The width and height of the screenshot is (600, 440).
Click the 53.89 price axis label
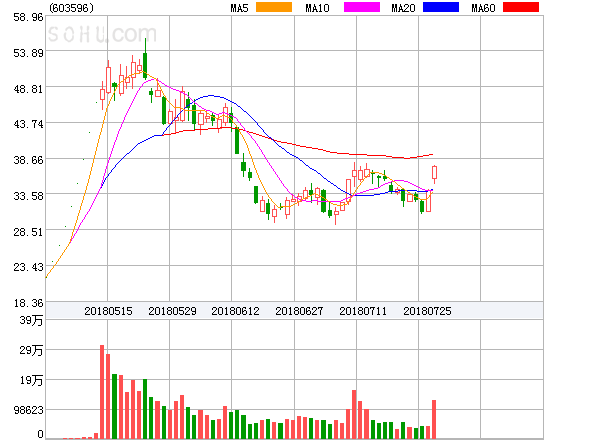click(28, 53)
